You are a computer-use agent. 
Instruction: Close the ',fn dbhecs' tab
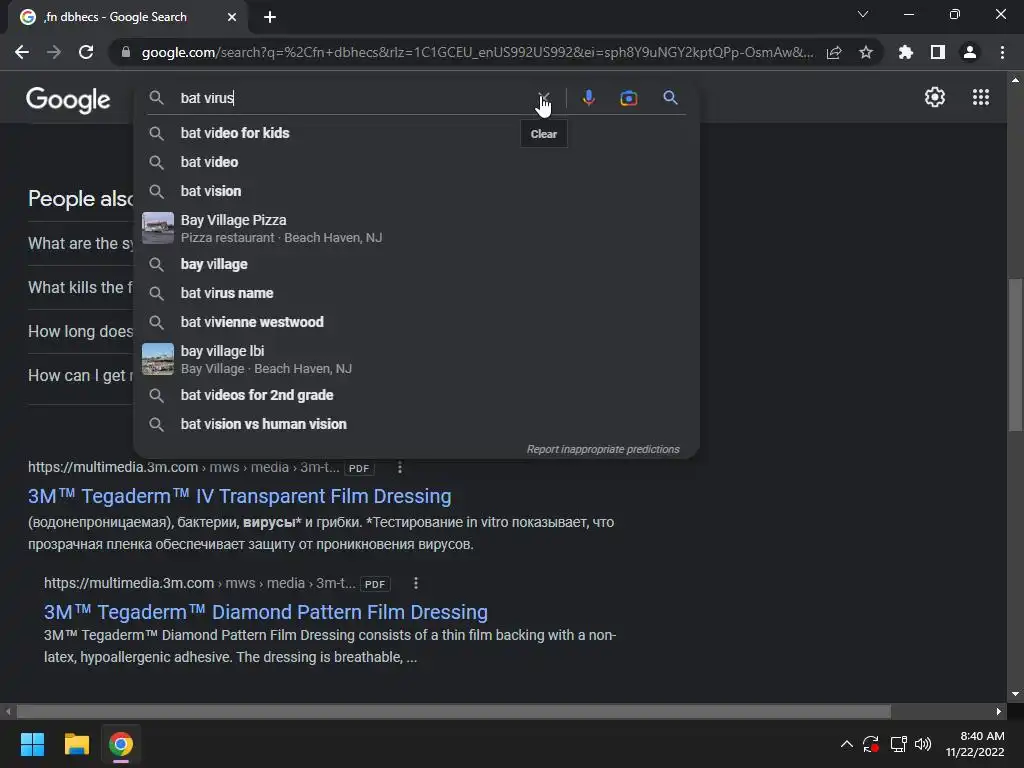point(232,17)
